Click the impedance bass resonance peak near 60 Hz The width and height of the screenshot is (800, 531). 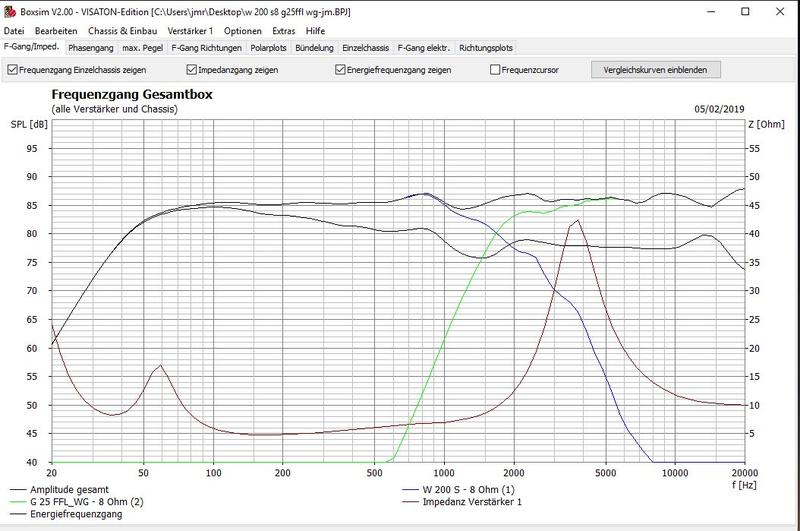161,365
